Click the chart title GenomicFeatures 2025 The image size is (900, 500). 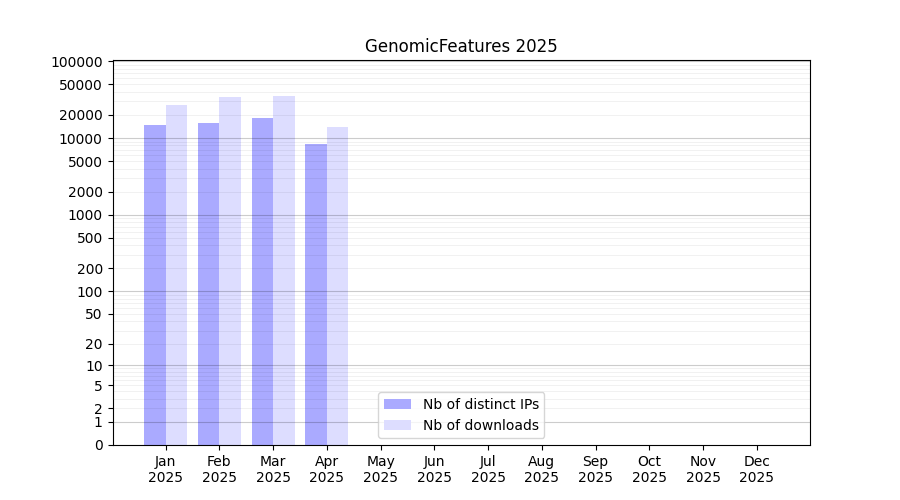pos(460,46)
